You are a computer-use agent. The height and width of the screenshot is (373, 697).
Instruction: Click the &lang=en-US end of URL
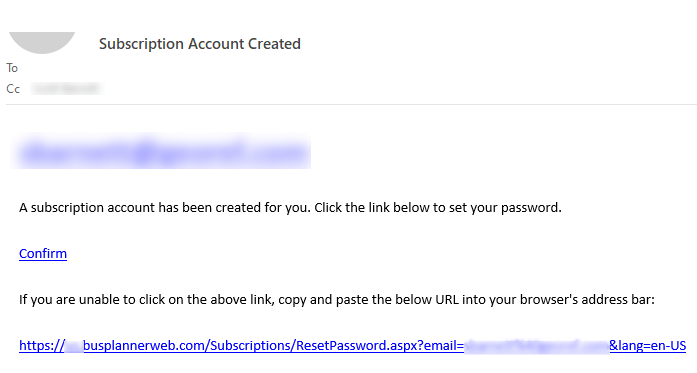[x=648, y=345]
